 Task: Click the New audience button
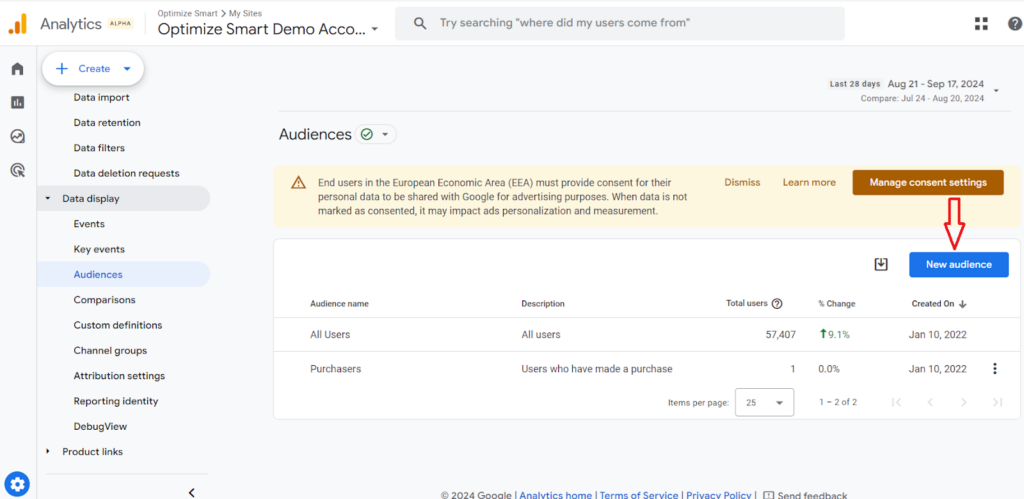[959, 265]
